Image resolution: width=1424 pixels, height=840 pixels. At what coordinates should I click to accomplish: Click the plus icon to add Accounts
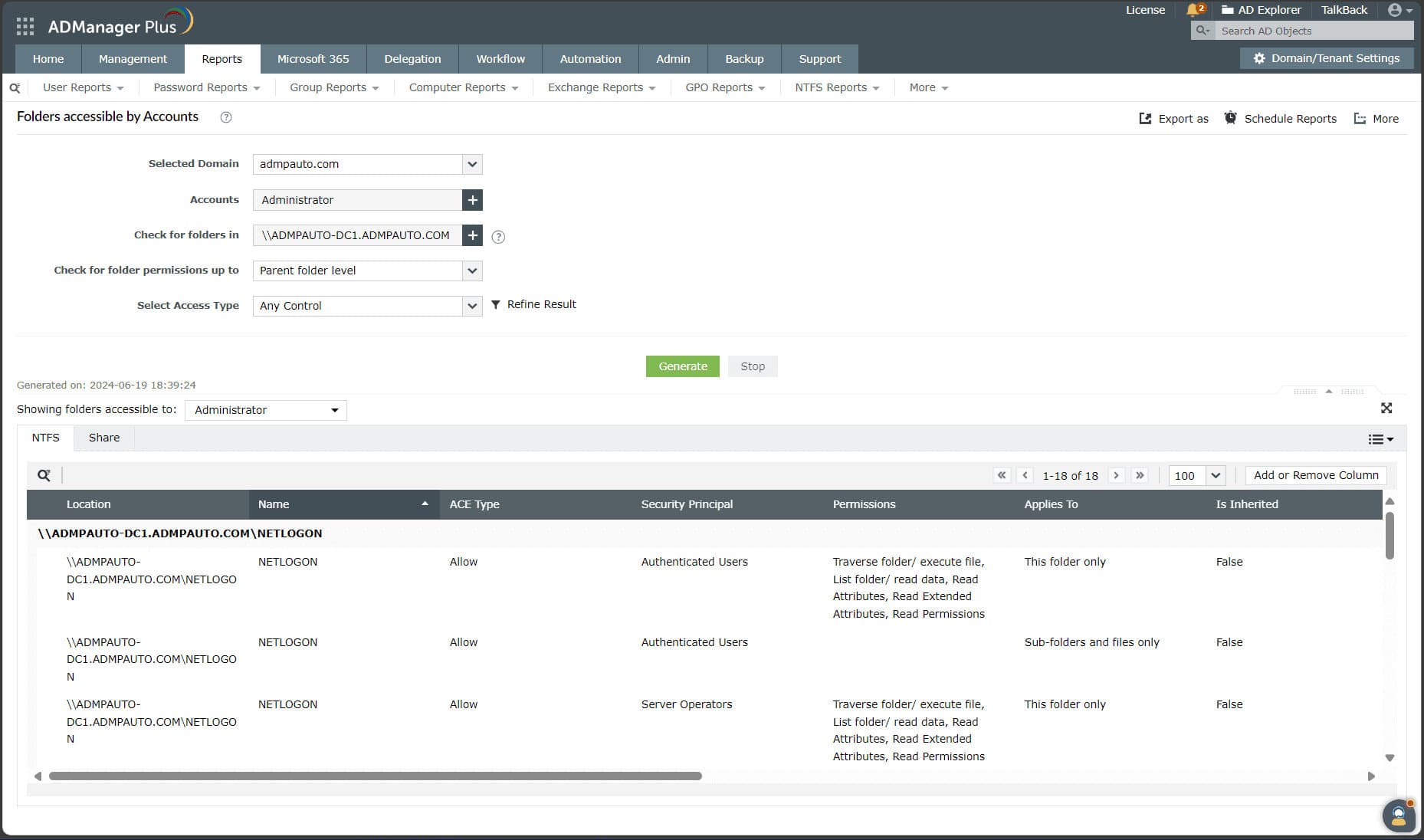pos(472,200)
